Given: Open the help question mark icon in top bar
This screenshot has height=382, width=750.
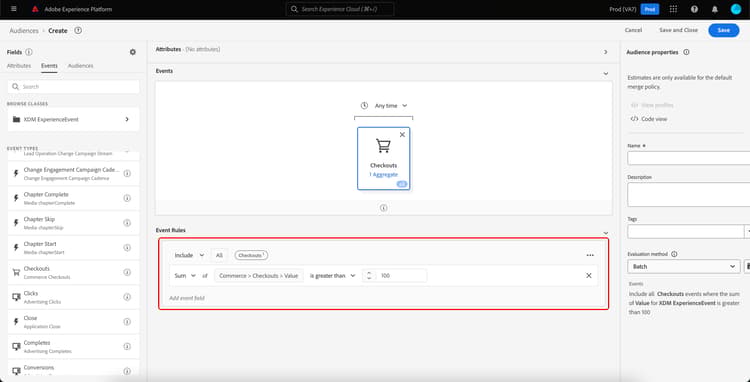Looking at the screenshot, I should [694, 9].
